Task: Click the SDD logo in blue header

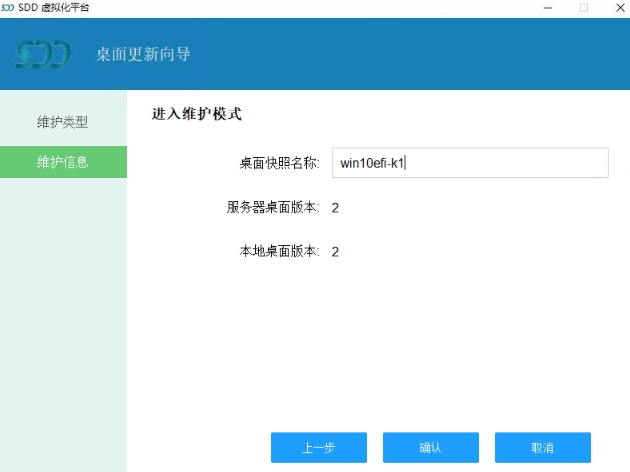Action: click(x=43, y=54)
